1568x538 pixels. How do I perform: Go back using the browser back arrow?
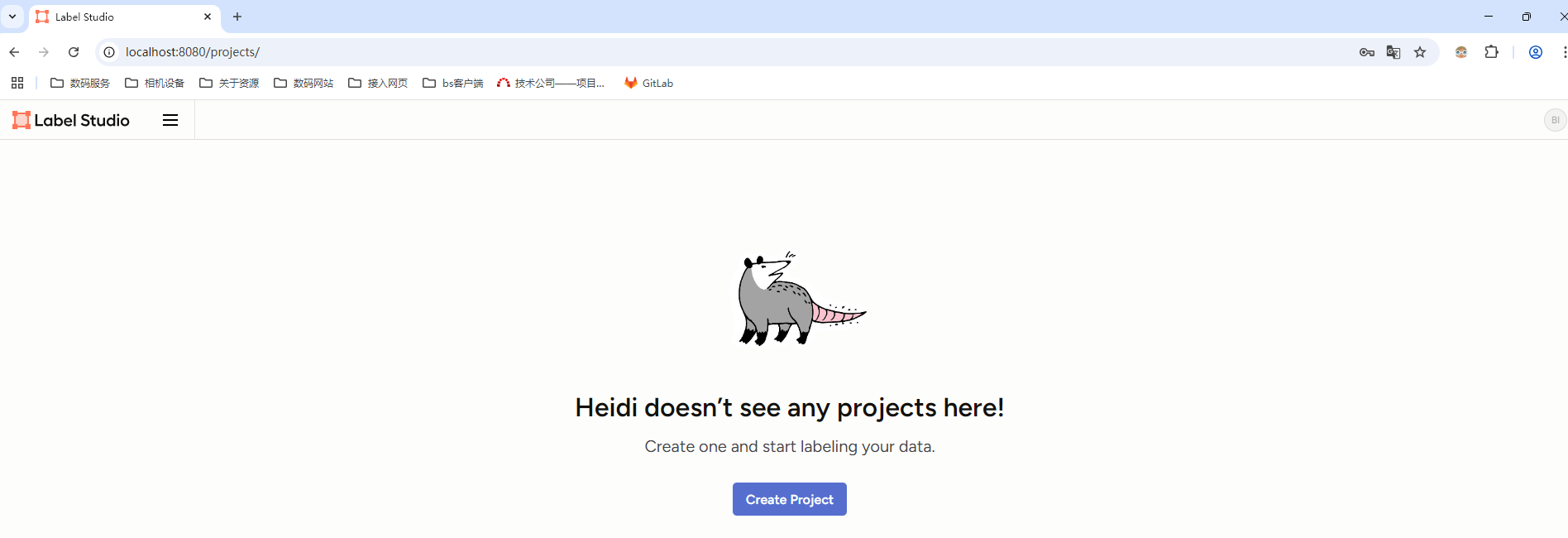point(14,52)
